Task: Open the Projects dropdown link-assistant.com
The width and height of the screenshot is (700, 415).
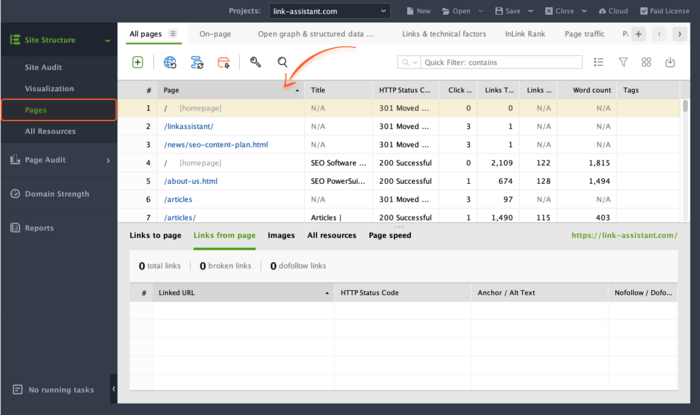Action: pyautogui.click(x=329, y=11)
